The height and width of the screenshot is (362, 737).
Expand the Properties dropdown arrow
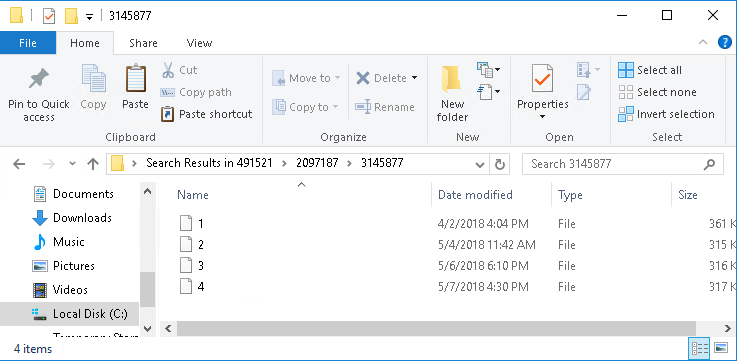(x=542, y=116)
